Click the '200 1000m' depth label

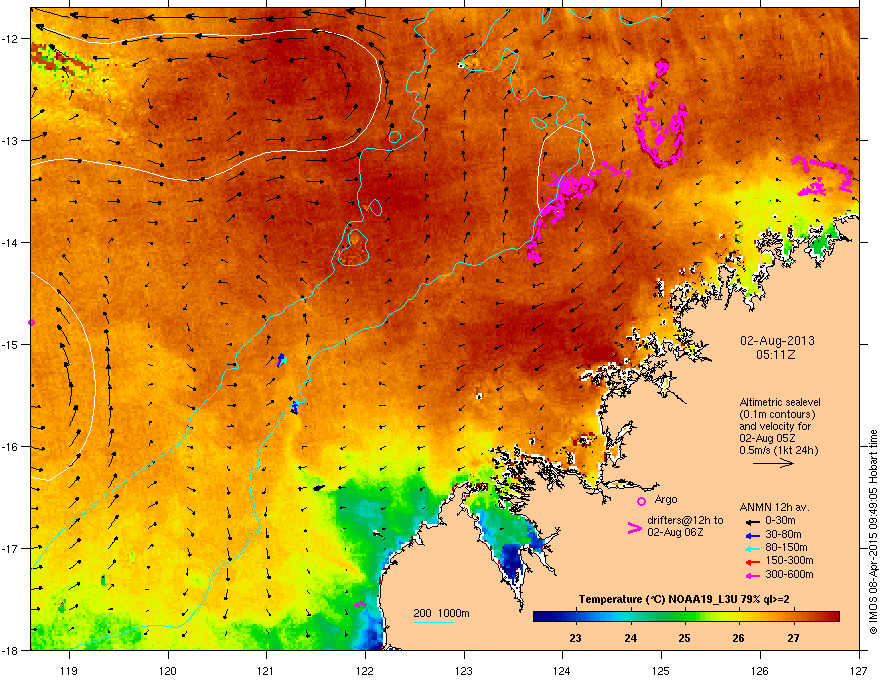coord(441,613)
